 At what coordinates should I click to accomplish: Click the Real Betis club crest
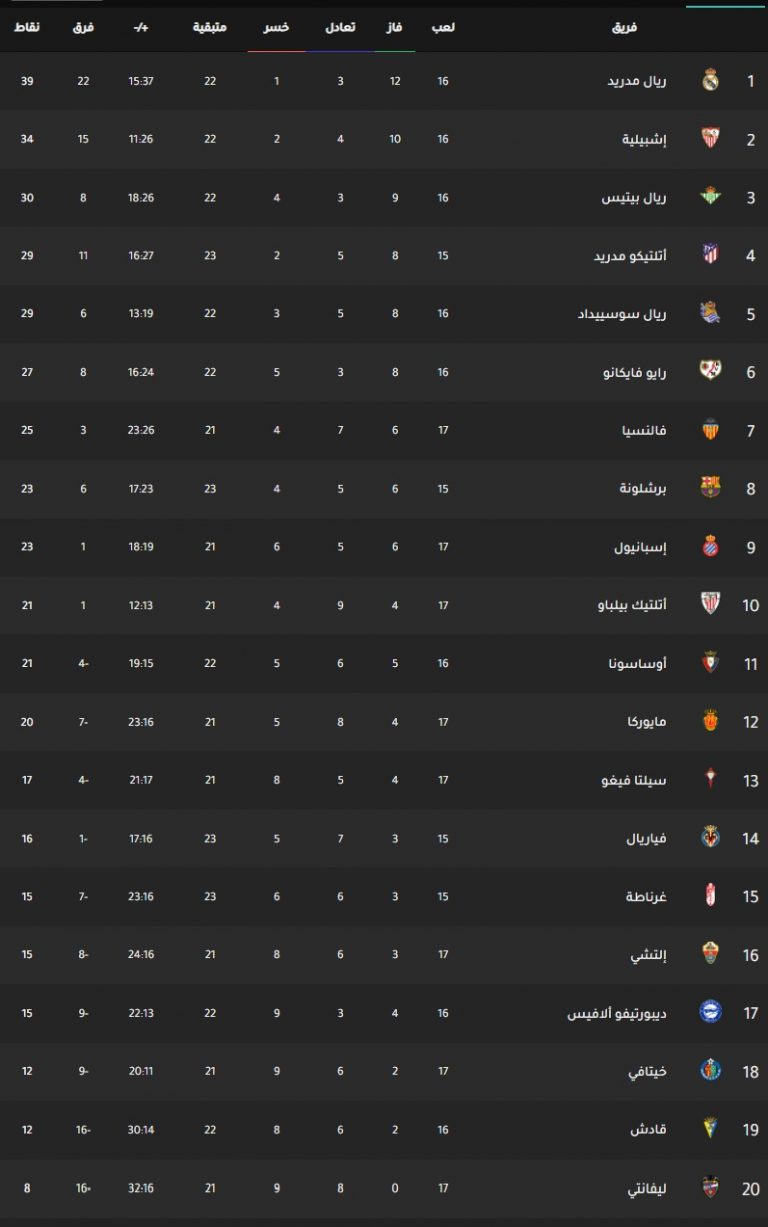tap(710, 197)
